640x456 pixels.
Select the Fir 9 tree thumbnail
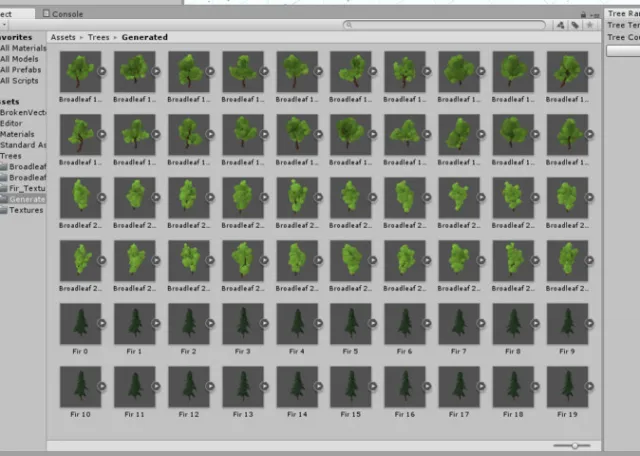pyautogui.click(x=567, y=324)
